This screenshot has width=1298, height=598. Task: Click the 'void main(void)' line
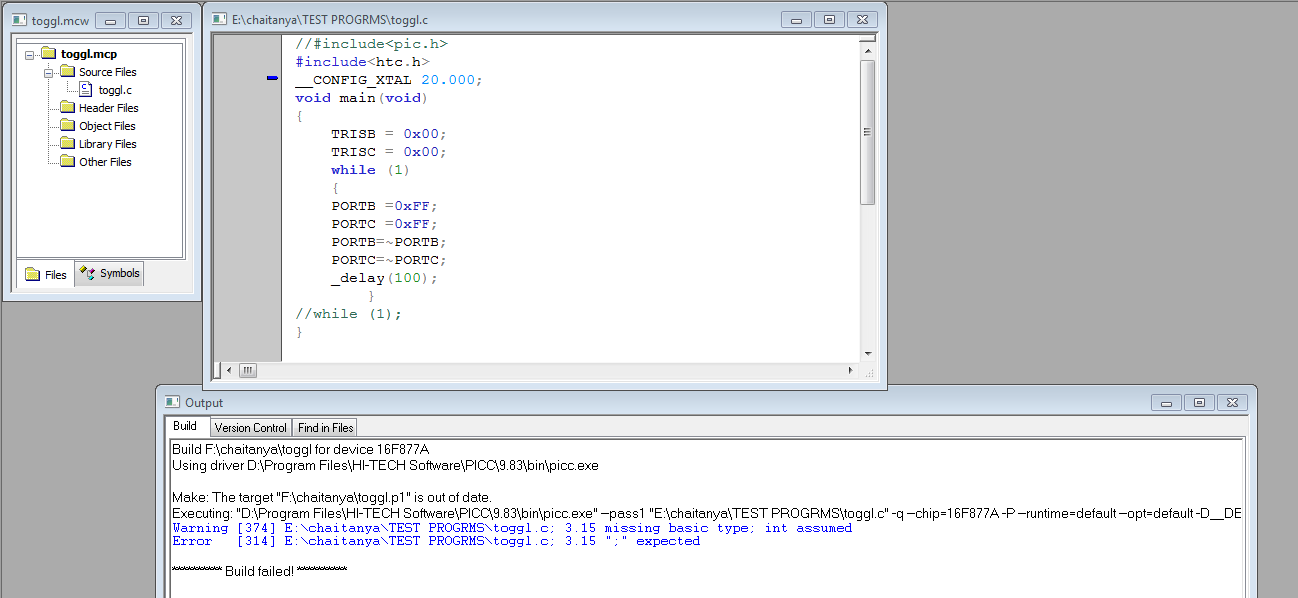(x=361, y=98)
